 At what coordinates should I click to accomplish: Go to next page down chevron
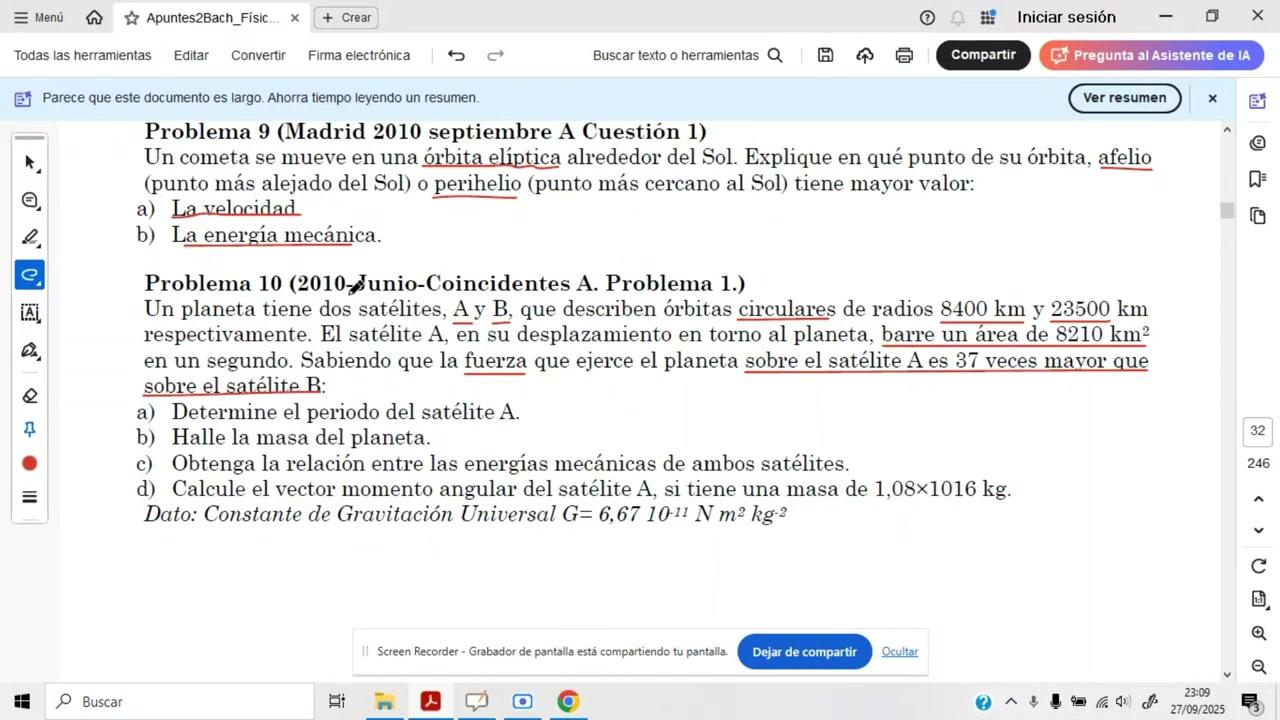pyautogui.click(x=1259, y=530)
